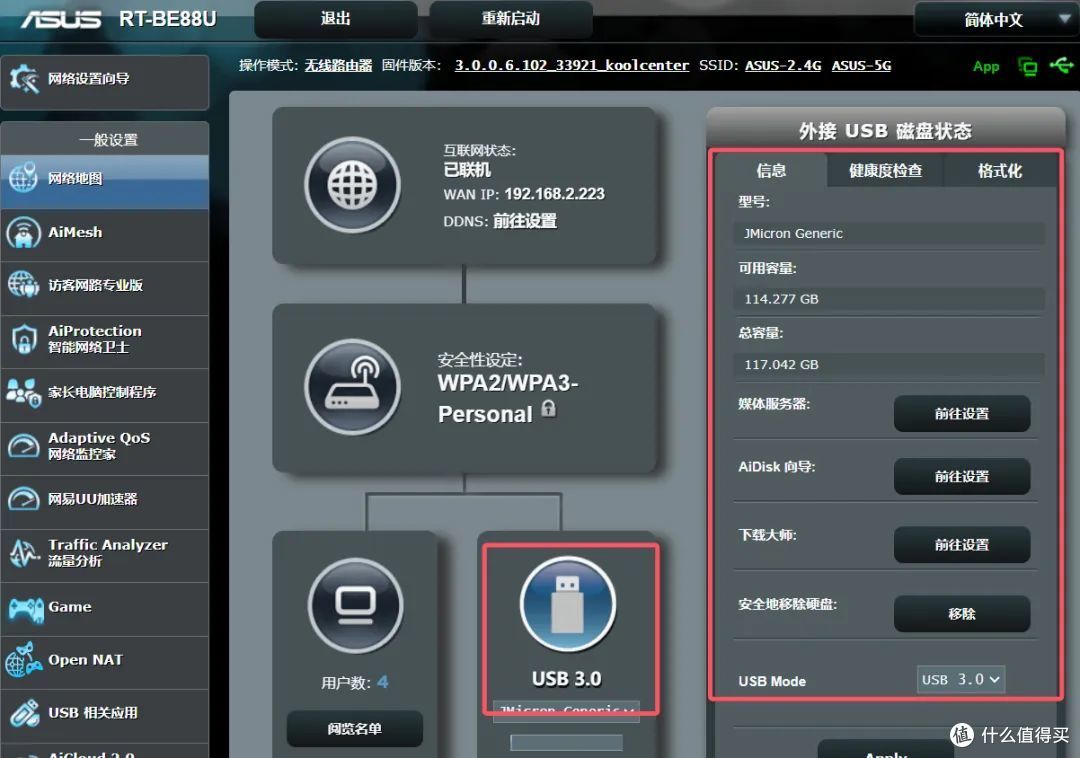
Task: Open the ASUS-2.4G SSID link
Action: tap(783, 65)
